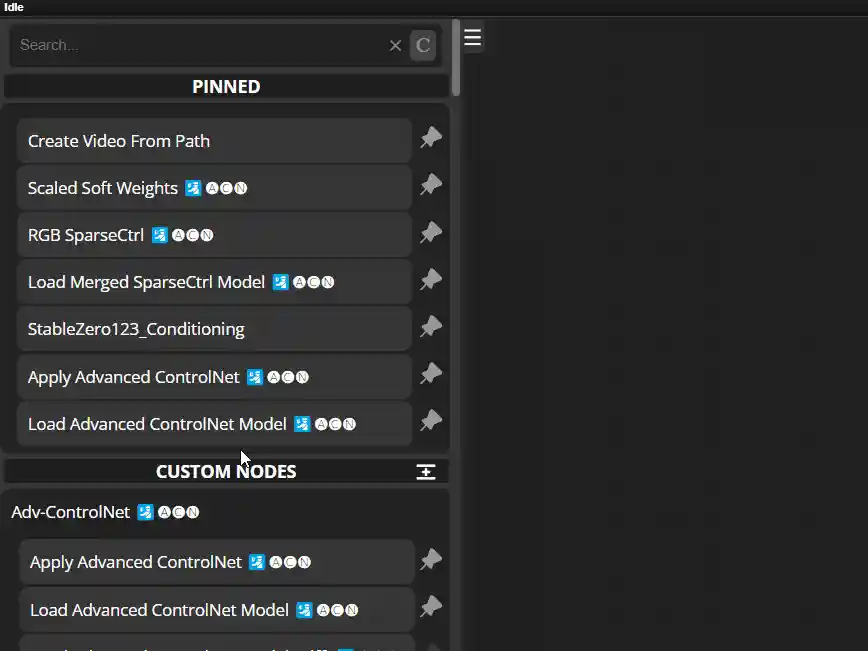
Task: Click the blue badge next to Adv-ControlNet
Action: 141,512
